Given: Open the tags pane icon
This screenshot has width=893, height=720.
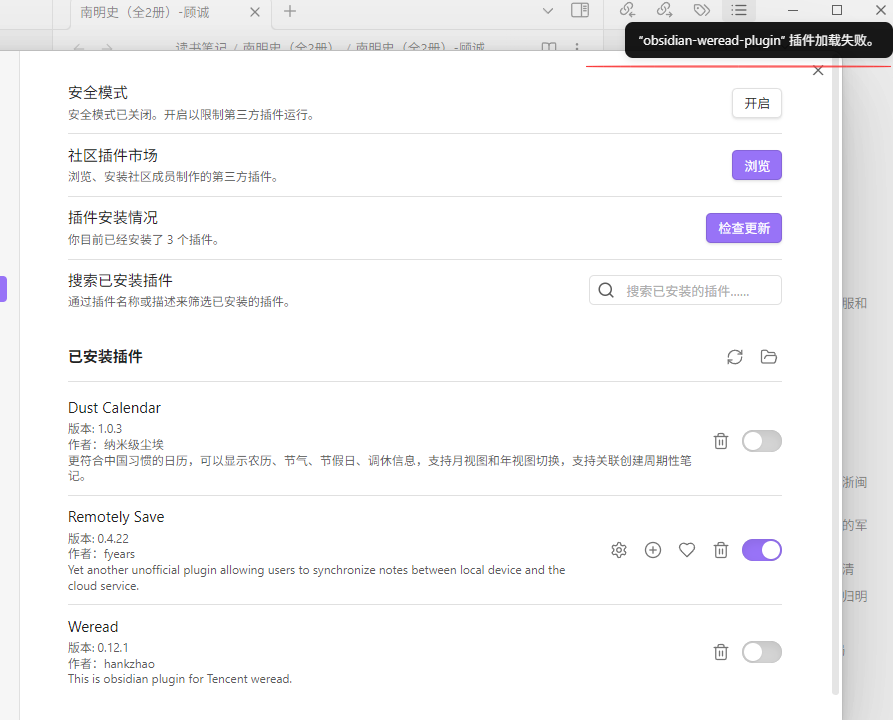Looking at the screenshot, I should coord(702,10).
